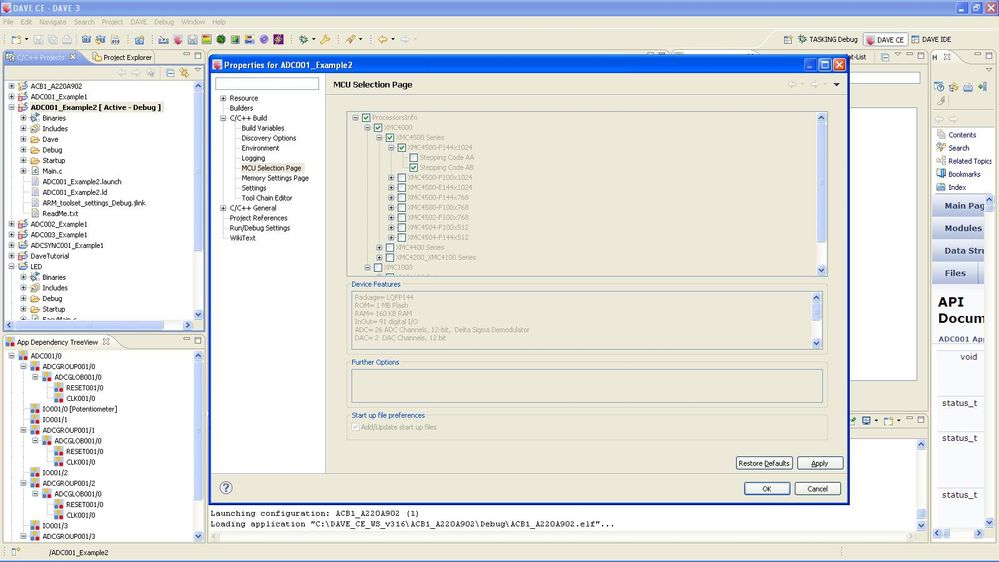
Task: Collapse ADC001_Example2 project node
Action: (x=11, y=107)
